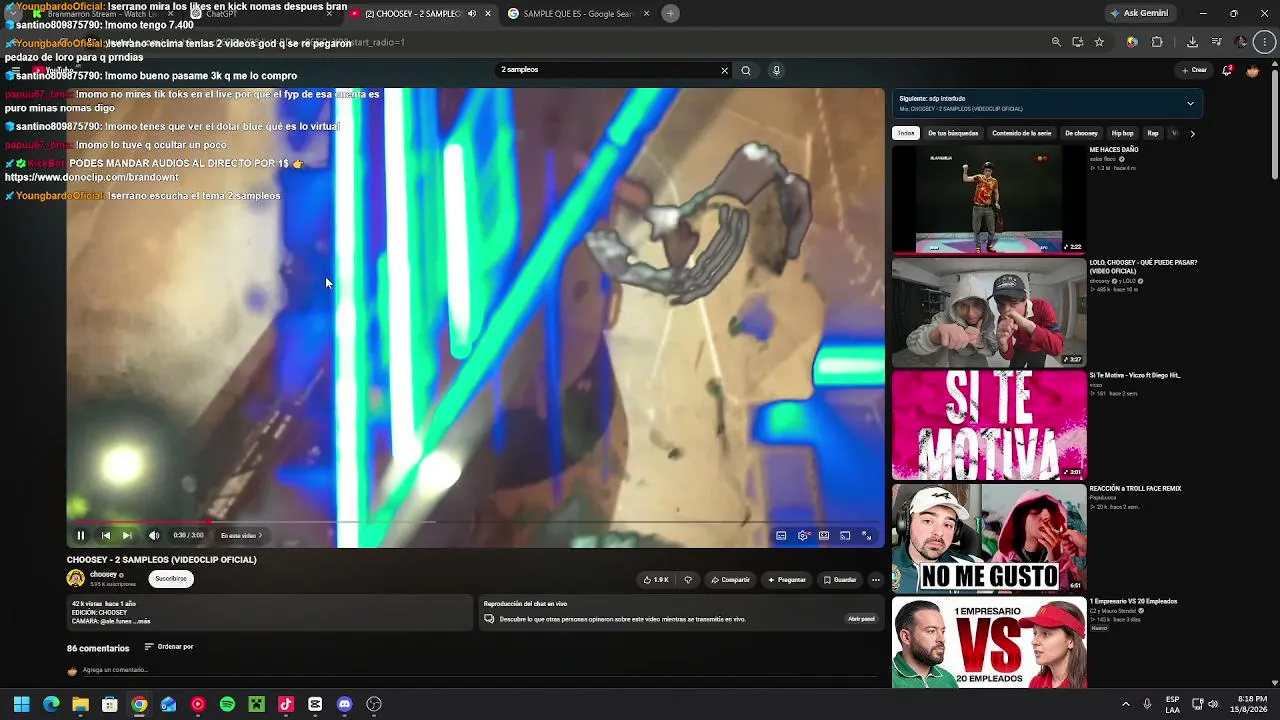Open the more actions menu beside Guardar
Viewport: 1280px width, 720px height.
876,579
